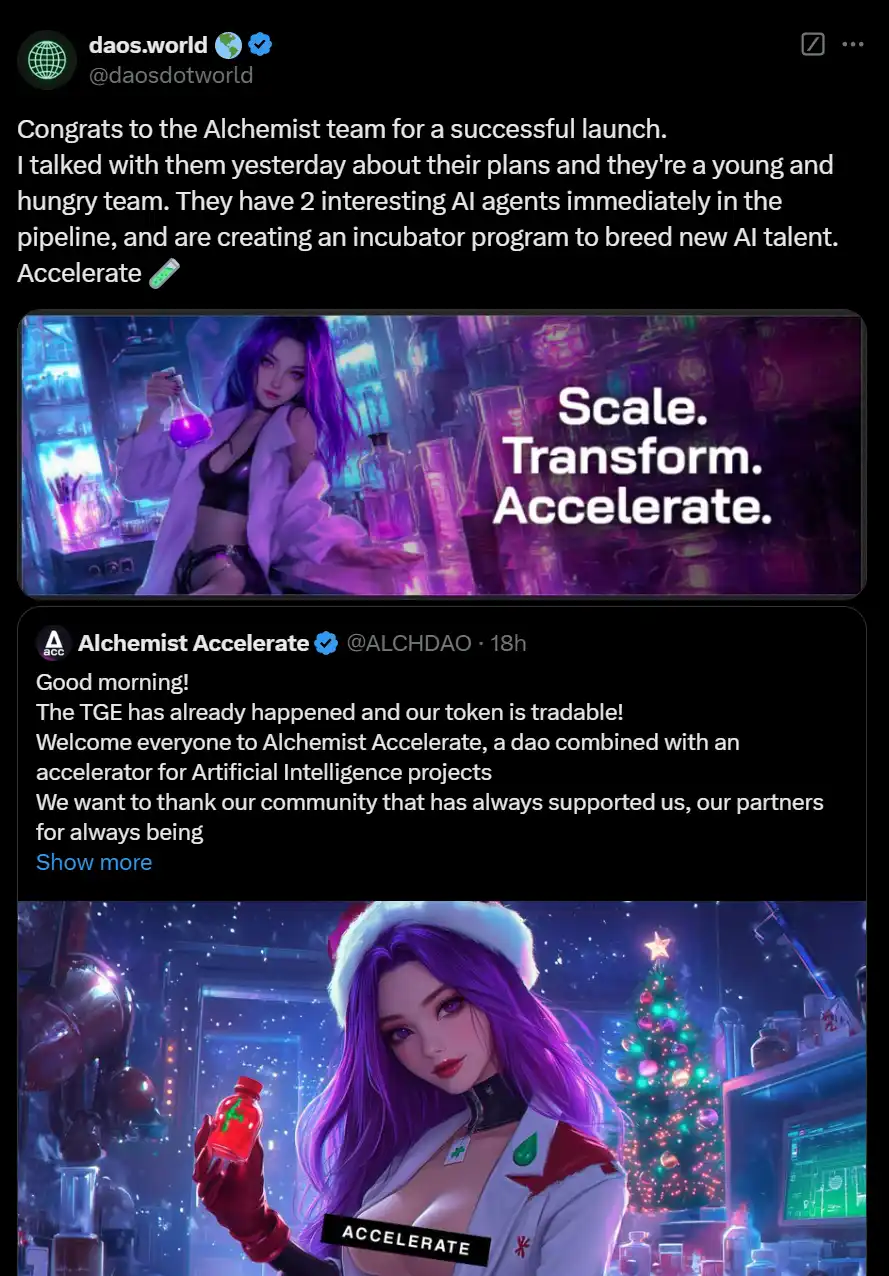Click the globe emoji next to daos.world
Screen dimensions: 889x1276
pyautogui.click(x=228, y=45)
